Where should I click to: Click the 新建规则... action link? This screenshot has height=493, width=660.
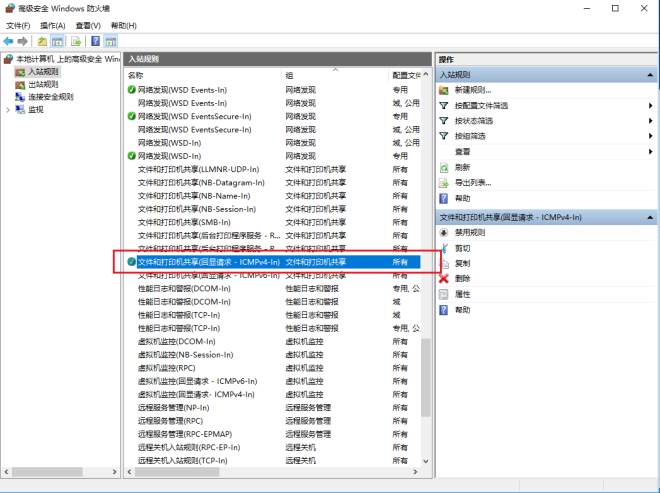pyautogui.click(x=473, y=90)
